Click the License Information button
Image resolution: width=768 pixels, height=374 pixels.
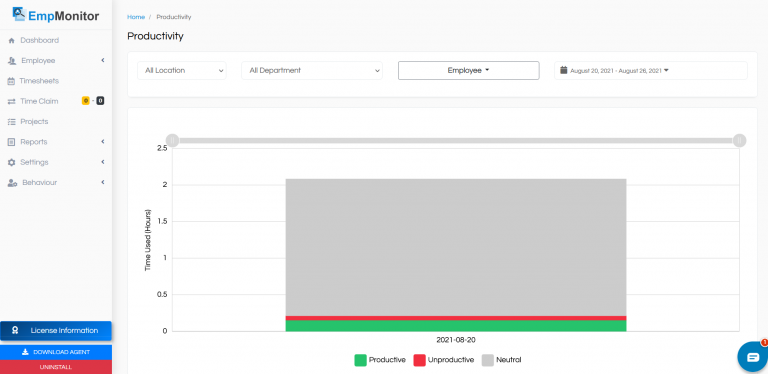[56, 330]
